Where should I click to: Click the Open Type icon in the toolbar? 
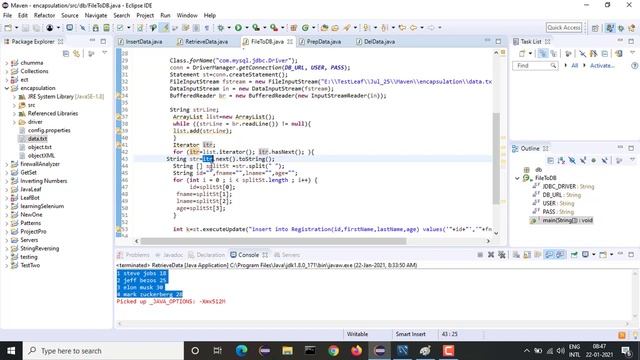click(x=324, y=28)
